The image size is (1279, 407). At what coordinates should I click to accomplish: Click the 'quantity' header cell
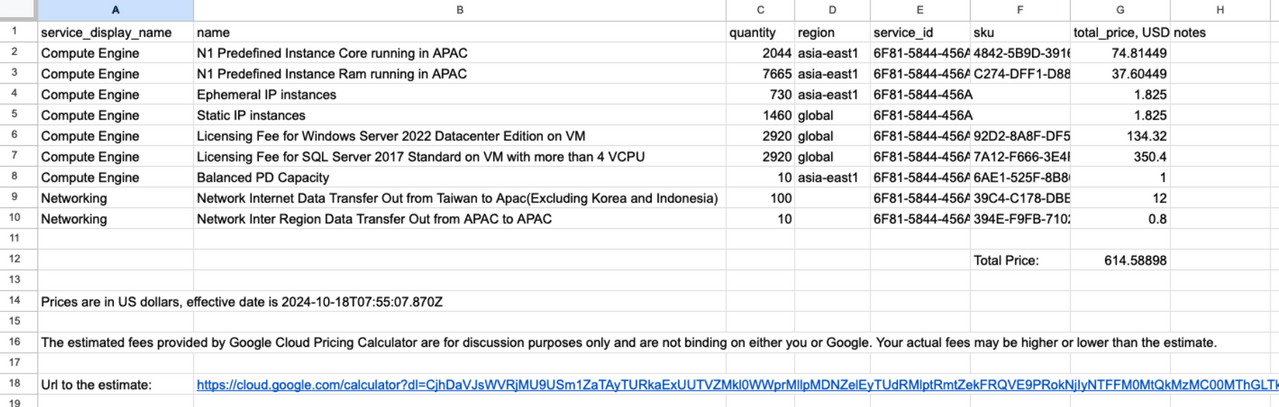pyautogui.click(x=760, y=32)
